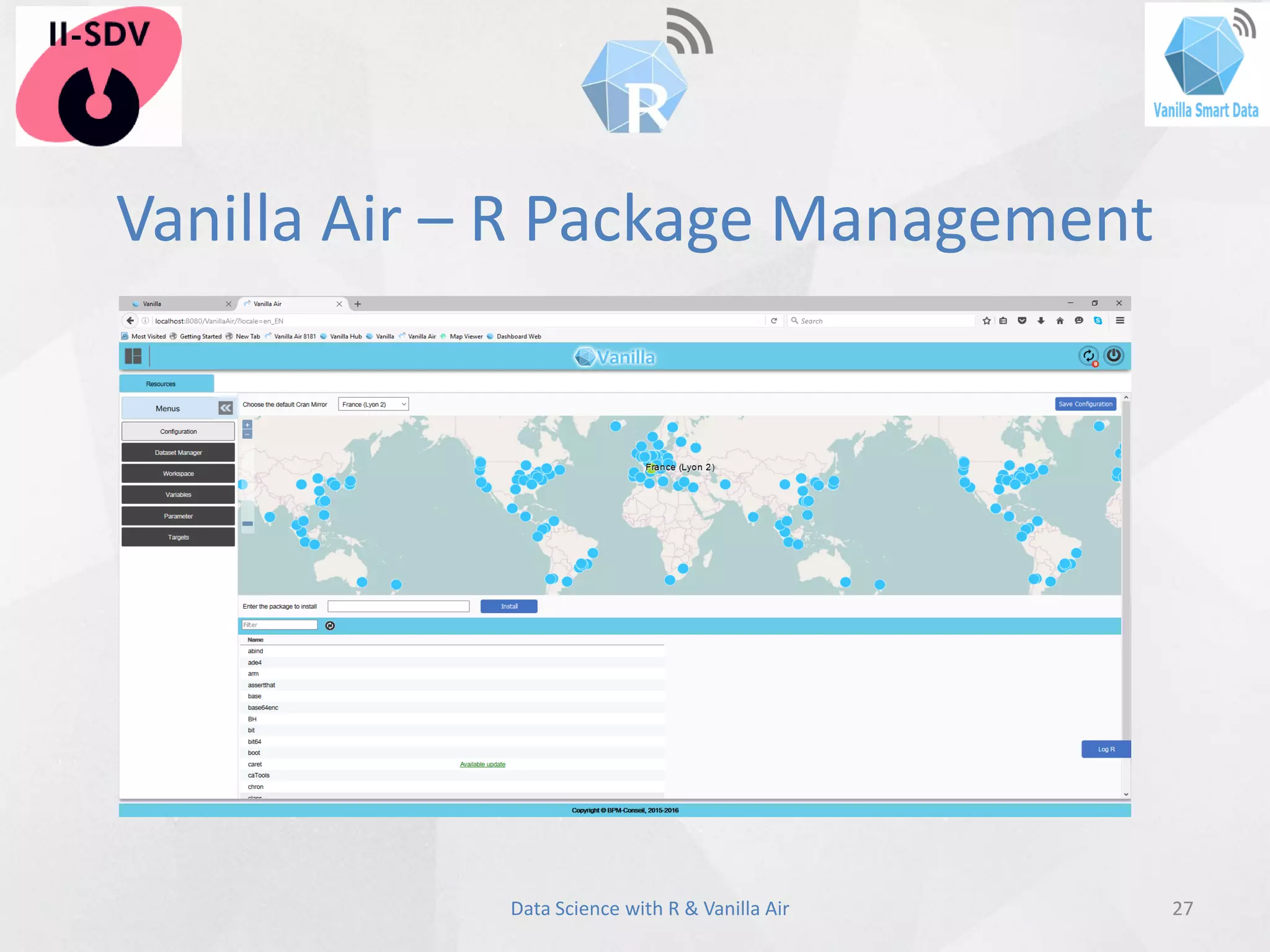The width and height of the screenshot is (1270, 952).
Task: Select the ade4 package row
Action: point(452,663)
